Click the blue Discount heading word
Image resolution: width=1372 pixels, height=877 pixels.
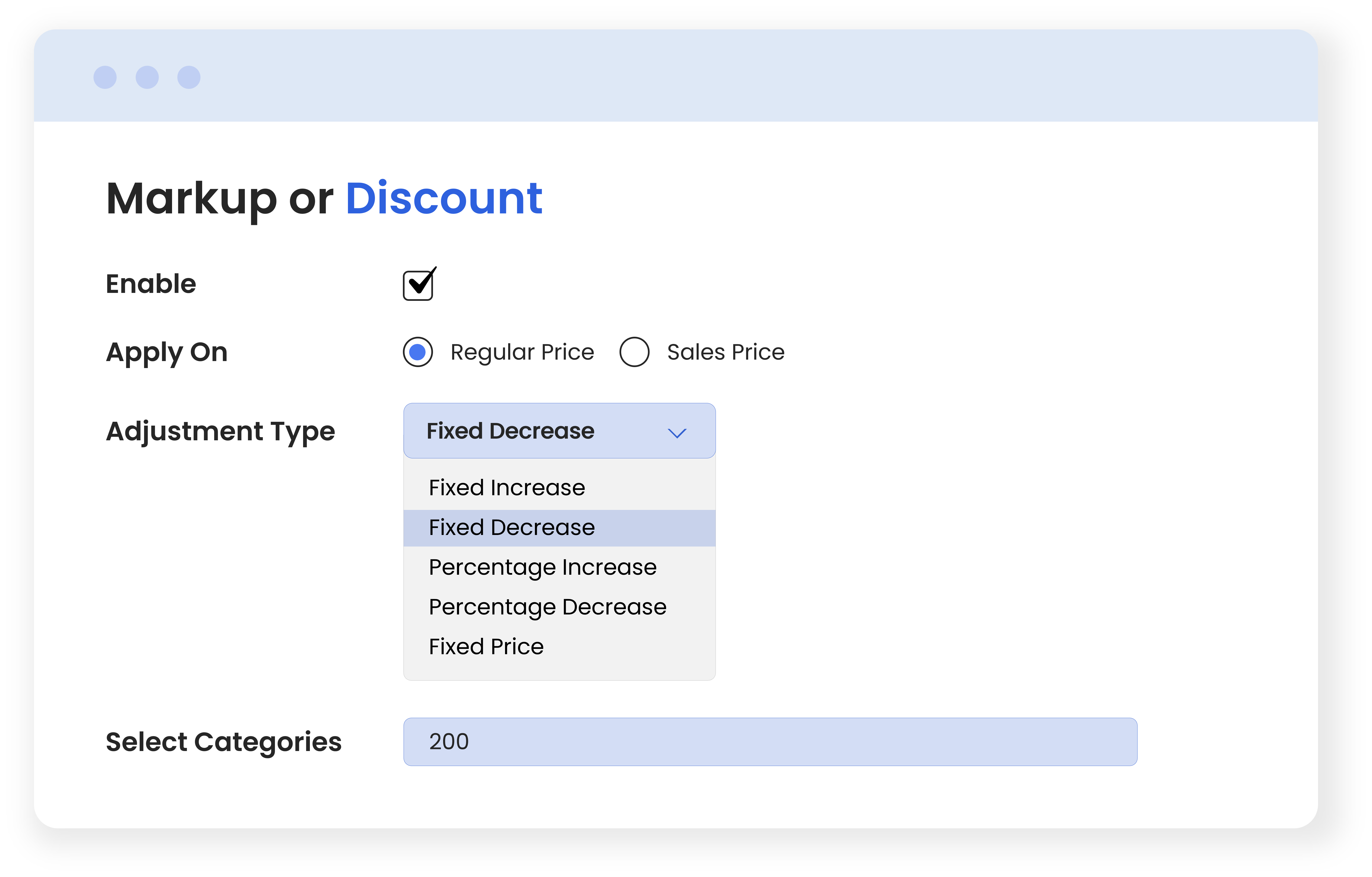[444, 199]
